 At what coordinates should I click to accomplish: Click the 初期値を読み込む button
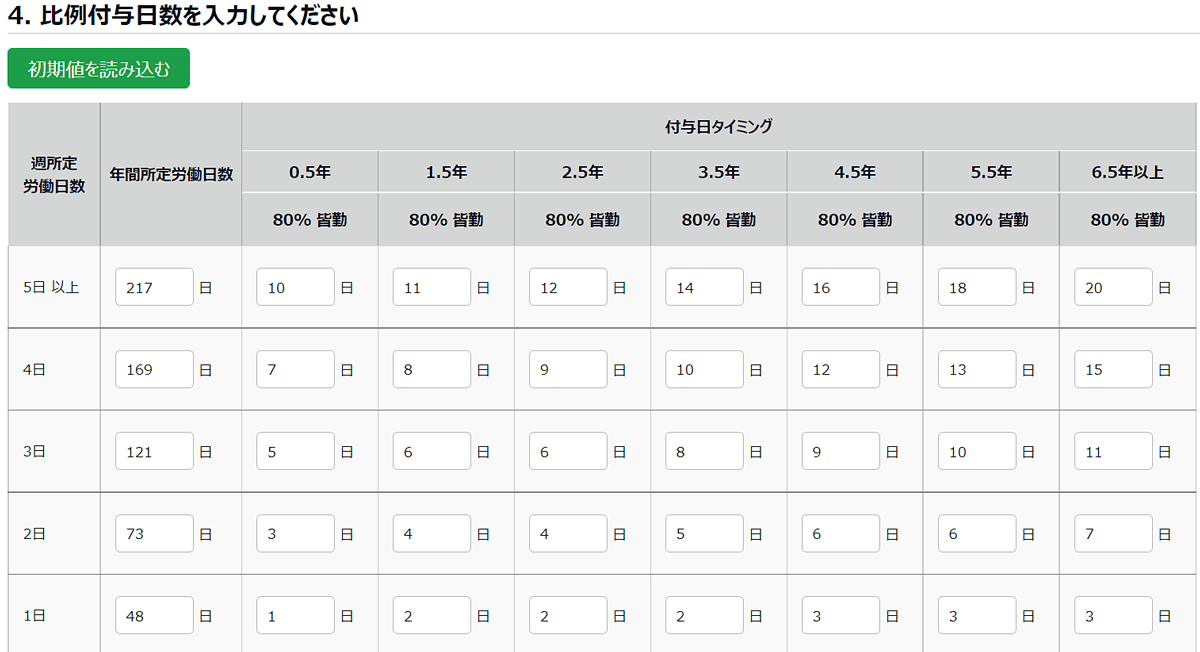click(98, 69)
